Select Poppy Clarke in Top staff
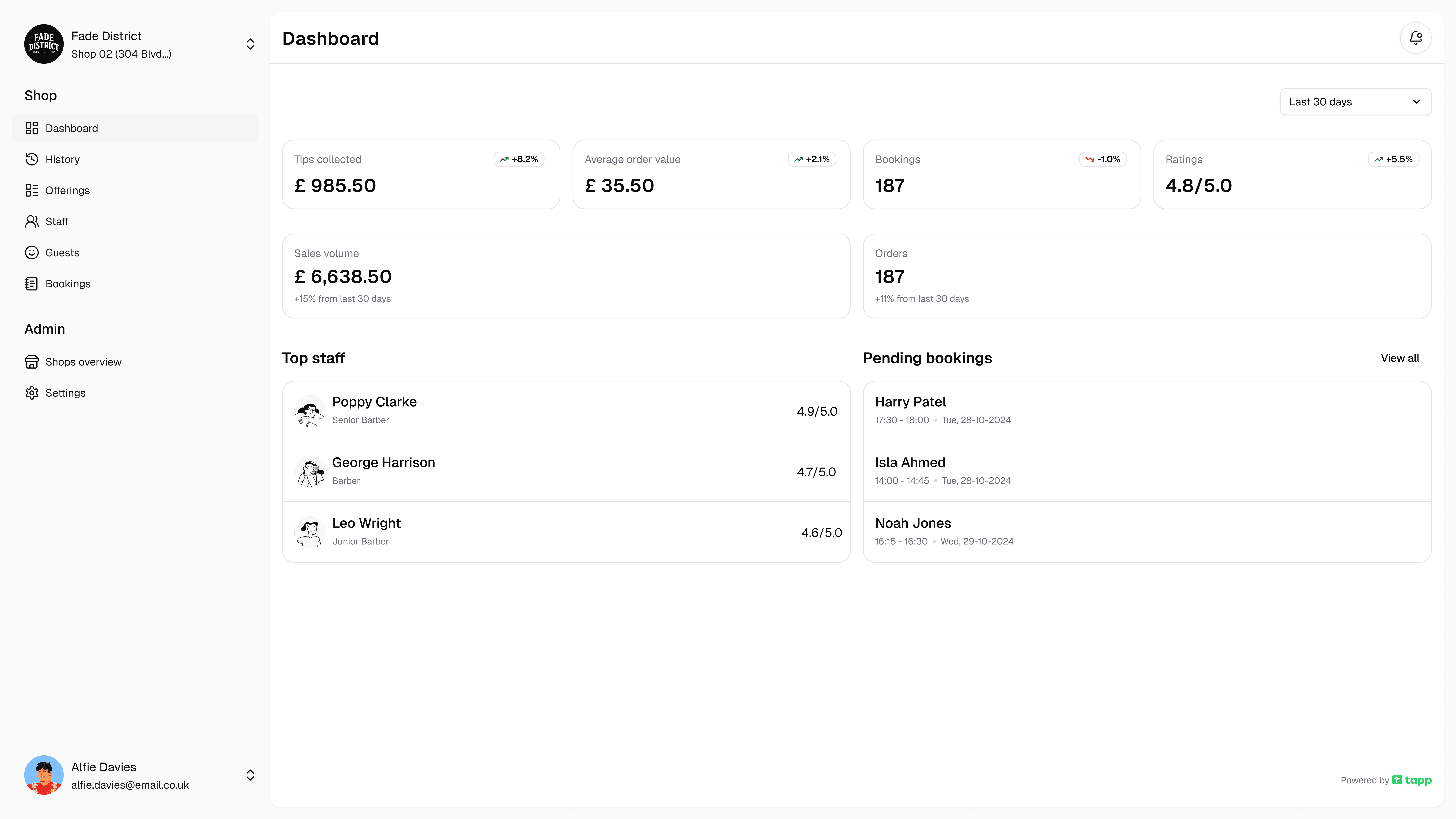 pos(566,411)
